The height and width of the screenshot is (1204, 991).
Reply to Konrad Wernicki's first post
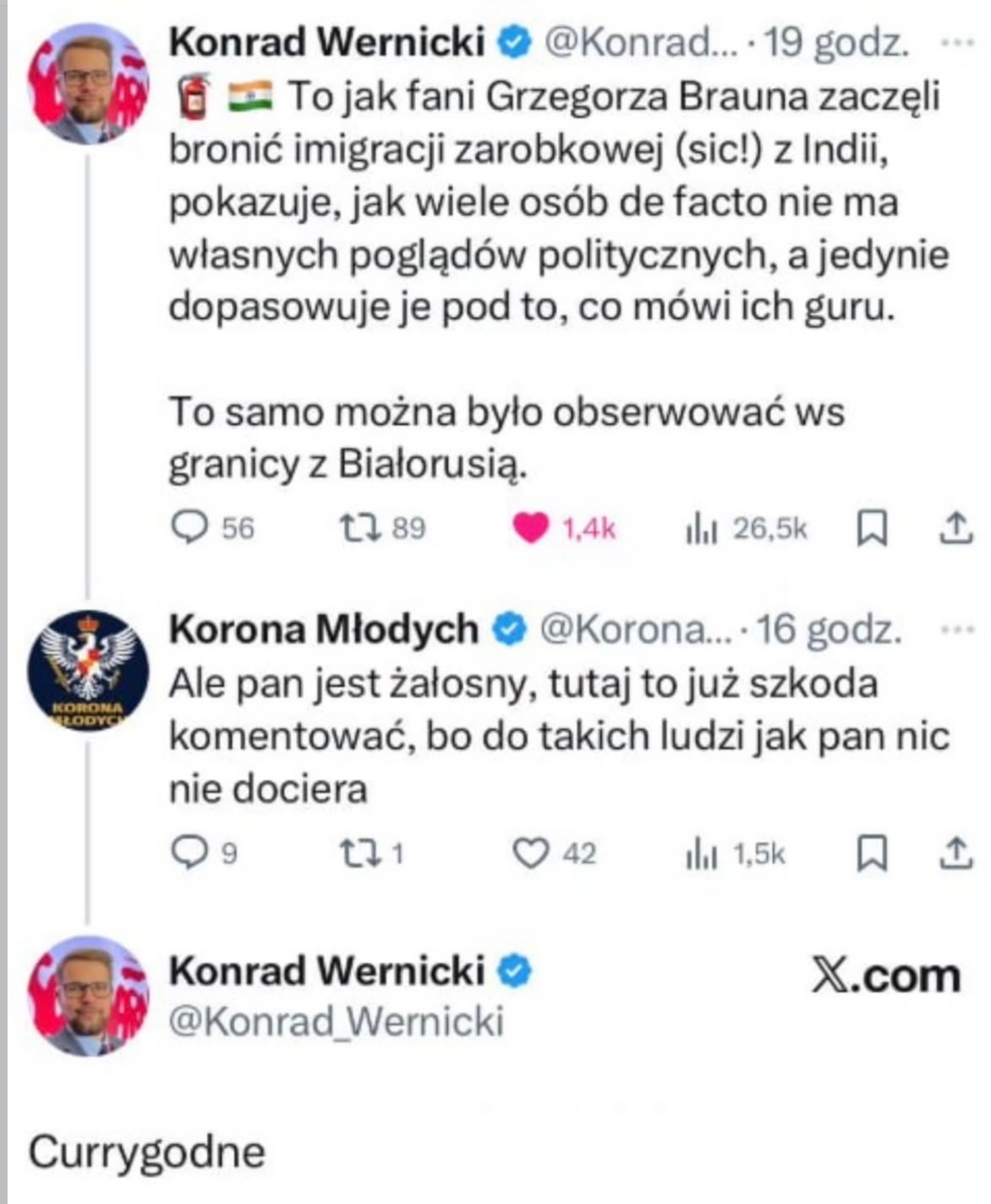[189, 528]
